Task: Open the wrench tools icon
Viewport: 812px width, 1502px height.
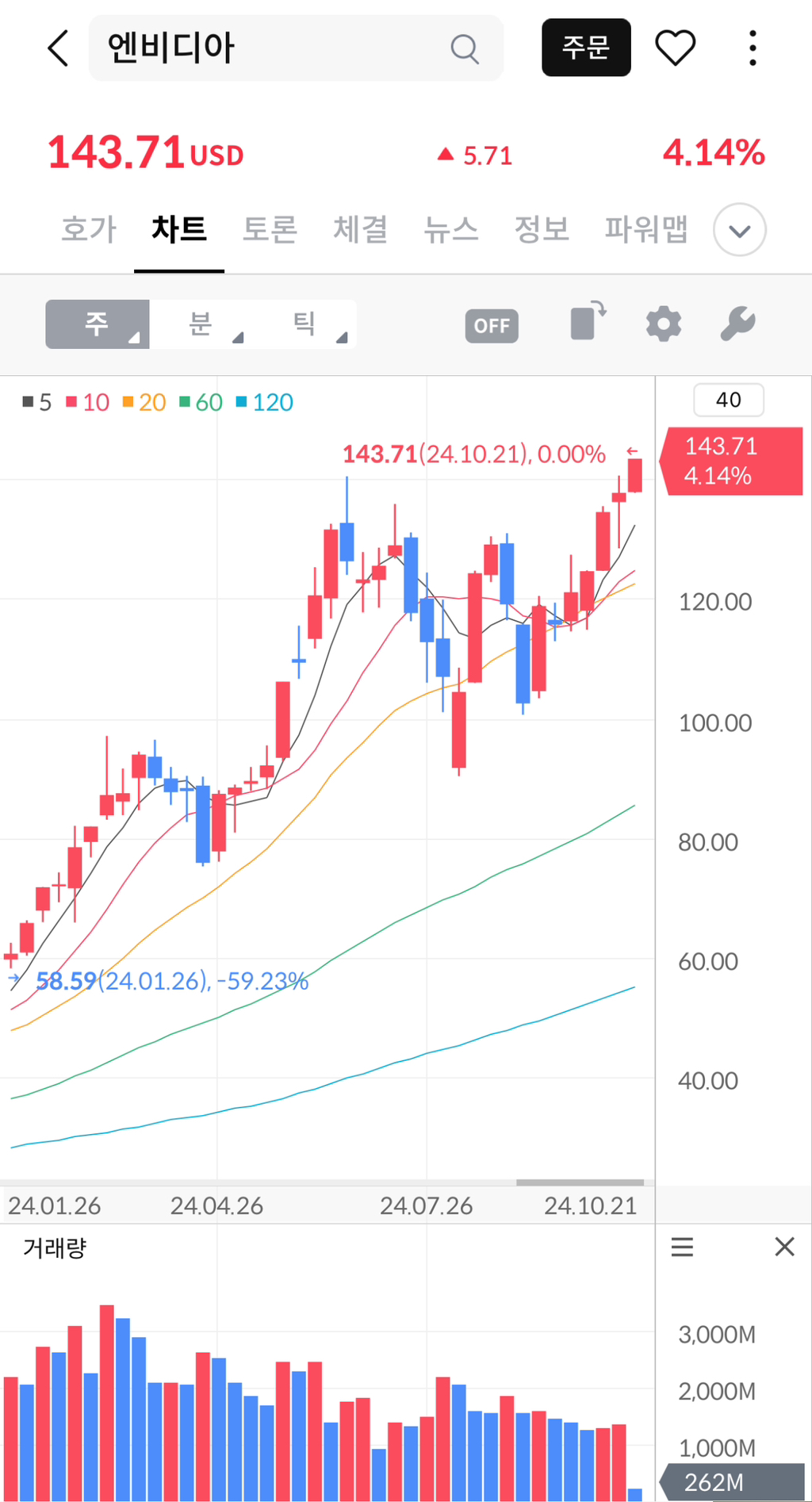Action: (x=737, y=324)
